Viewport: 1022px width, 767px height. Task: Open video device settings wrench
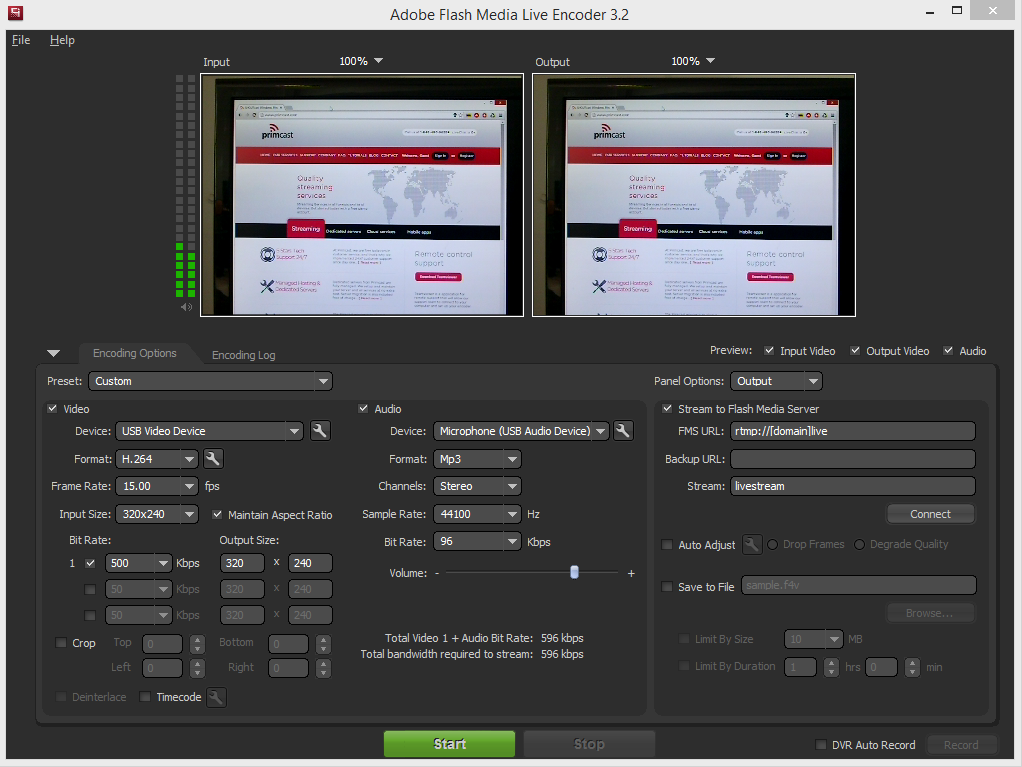[319, 431]
